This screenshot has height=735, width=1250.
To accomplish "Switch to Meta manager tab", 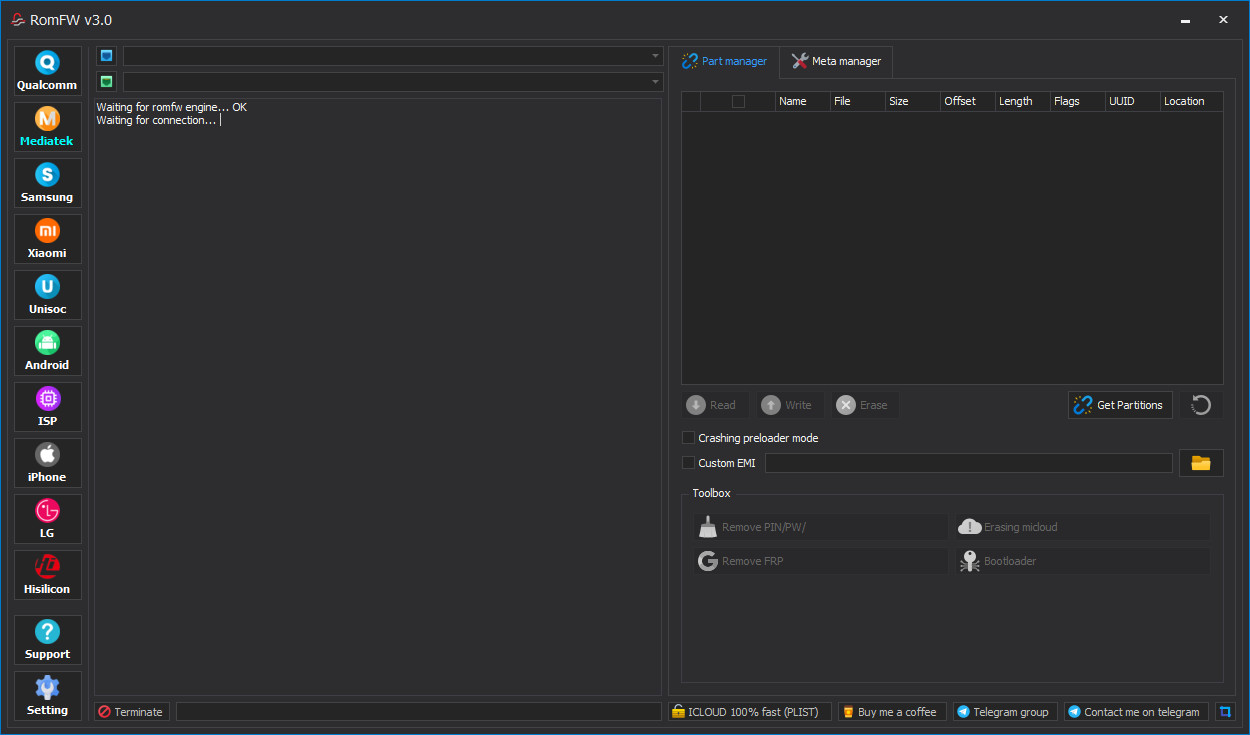I will pyautogui.click(x=837, y=61).
